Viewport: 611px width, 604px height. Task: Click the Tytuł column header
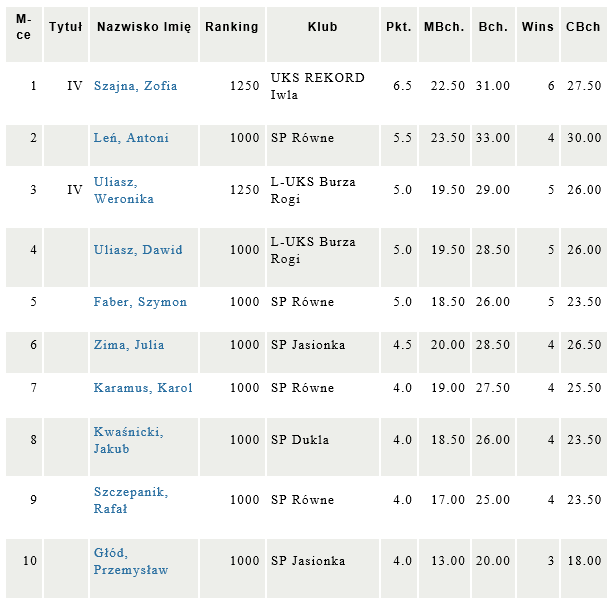click(65, 27)
